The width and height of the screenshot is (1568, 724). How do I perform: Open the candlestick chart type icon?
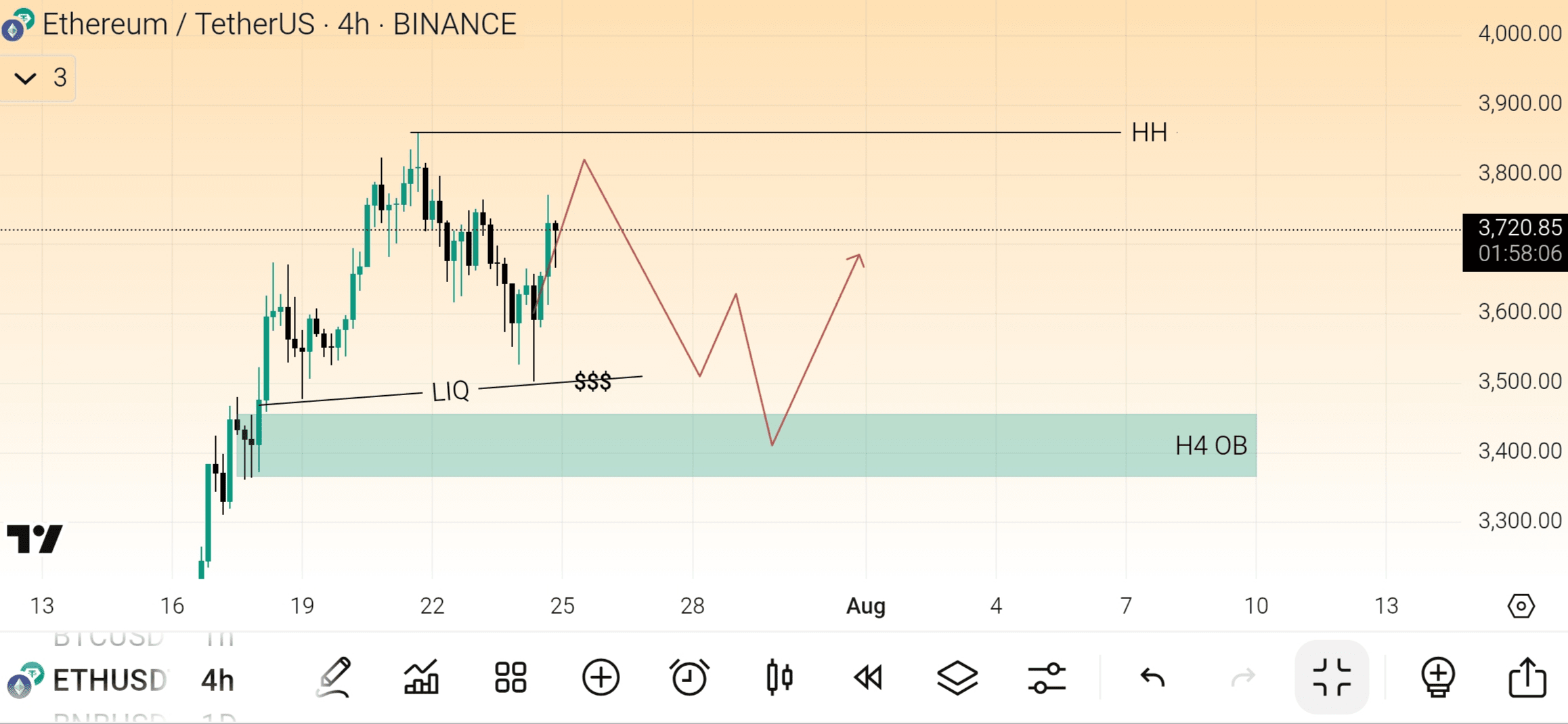(x=779, y=677)
